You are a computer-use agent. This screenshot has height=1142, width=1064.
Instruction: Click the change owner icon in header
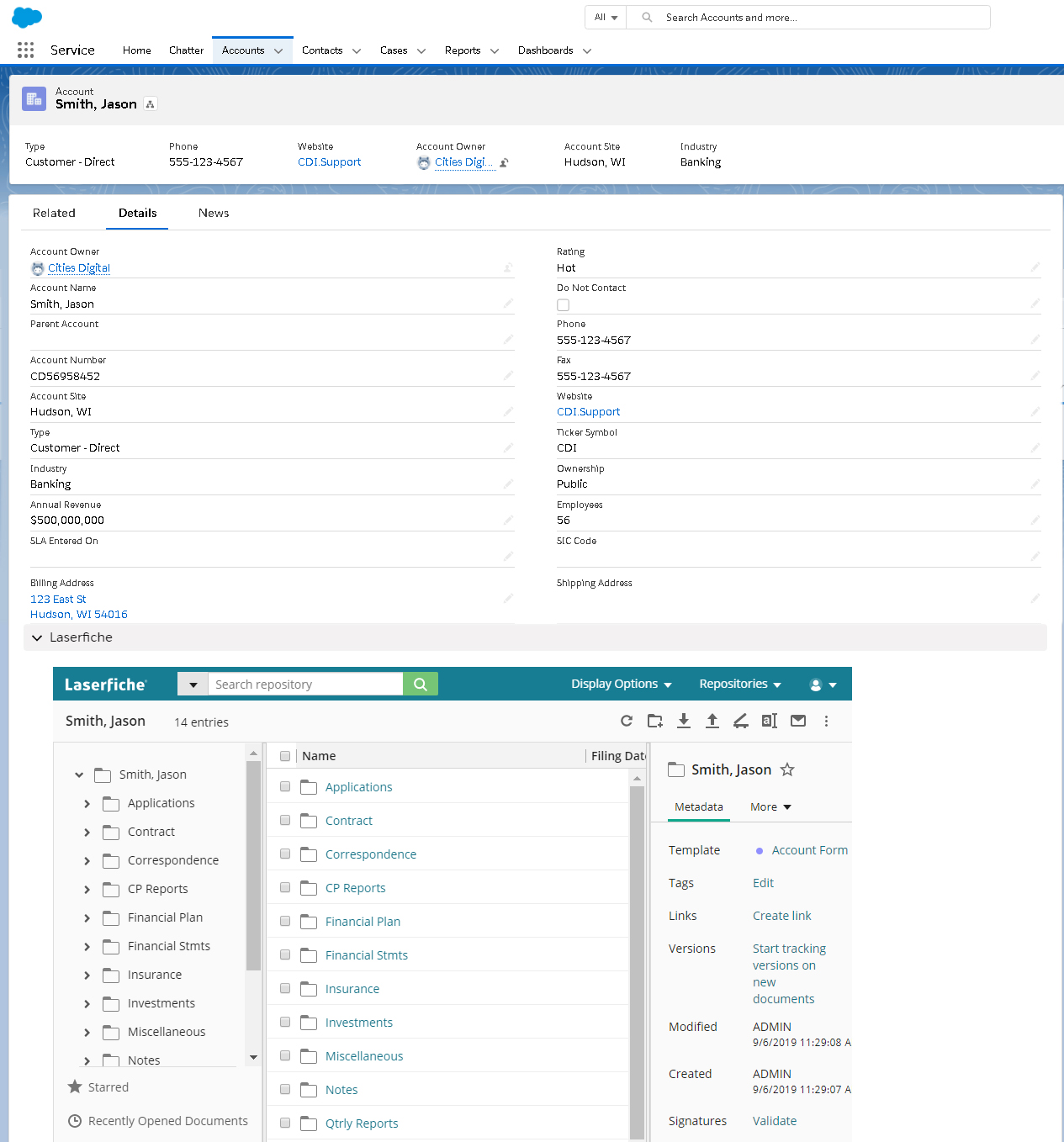[504, 163]
